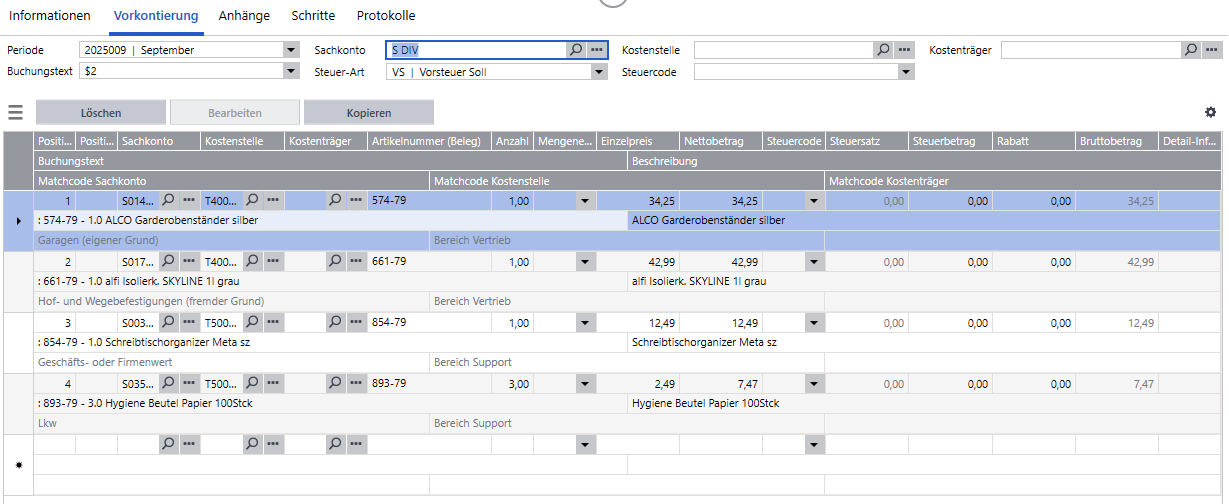Expand the Steuer-Art dropdown
Viewport: 1229px width, 504px height.
click(x=599, y=72)
